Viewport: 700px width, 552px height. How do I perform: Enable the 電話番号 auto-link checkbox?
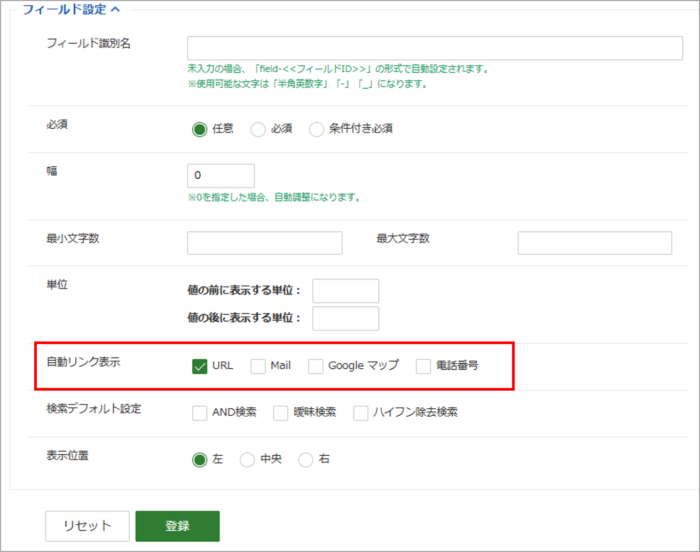coord(423,366)
